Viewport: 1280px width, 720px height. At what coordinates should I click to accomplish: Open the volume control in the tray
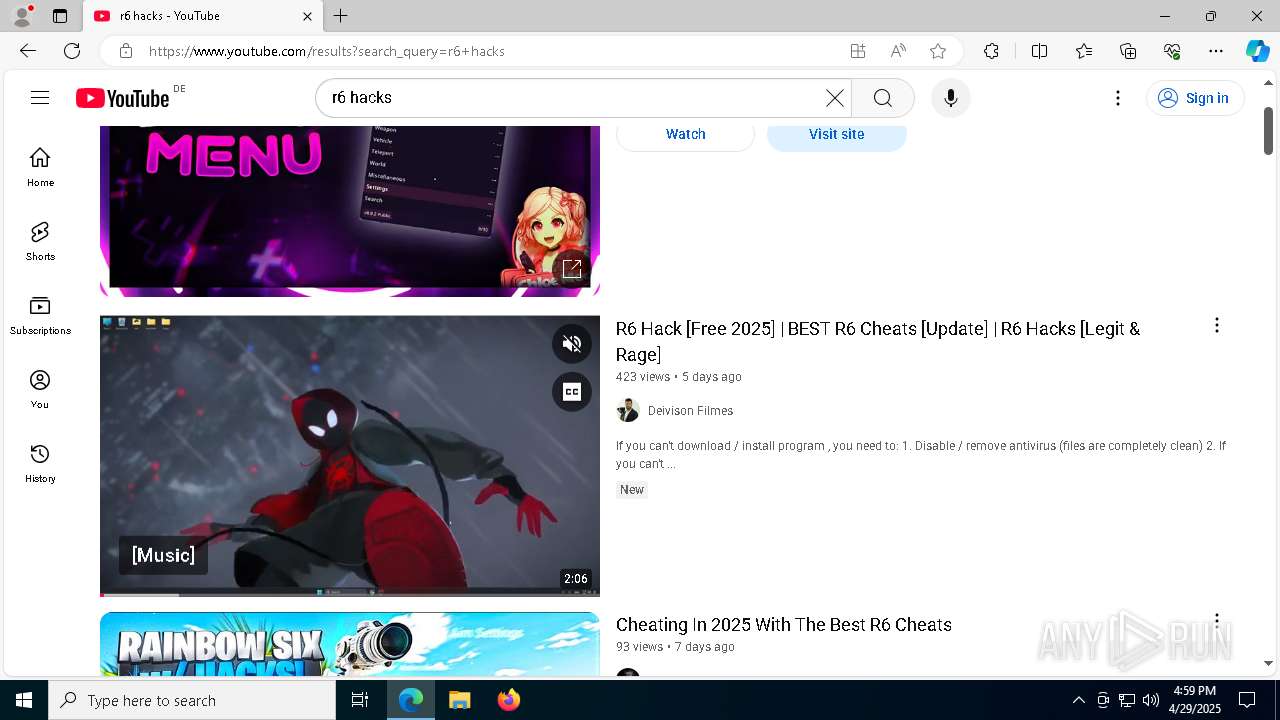click(x=1151, y=700)
